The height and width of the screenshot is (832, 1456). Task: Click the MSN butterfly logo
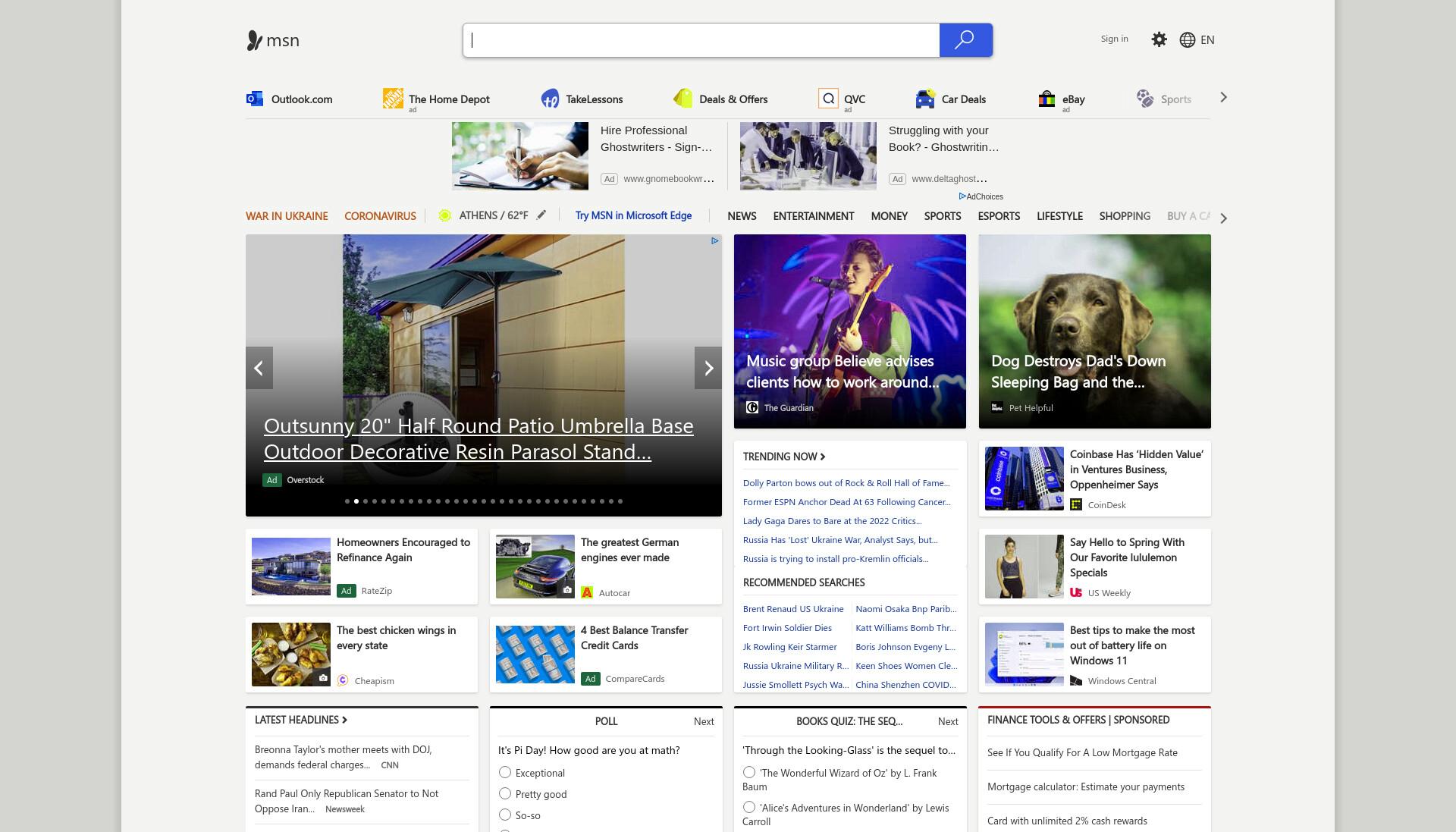pyautogui.click(x=273, y=40)
